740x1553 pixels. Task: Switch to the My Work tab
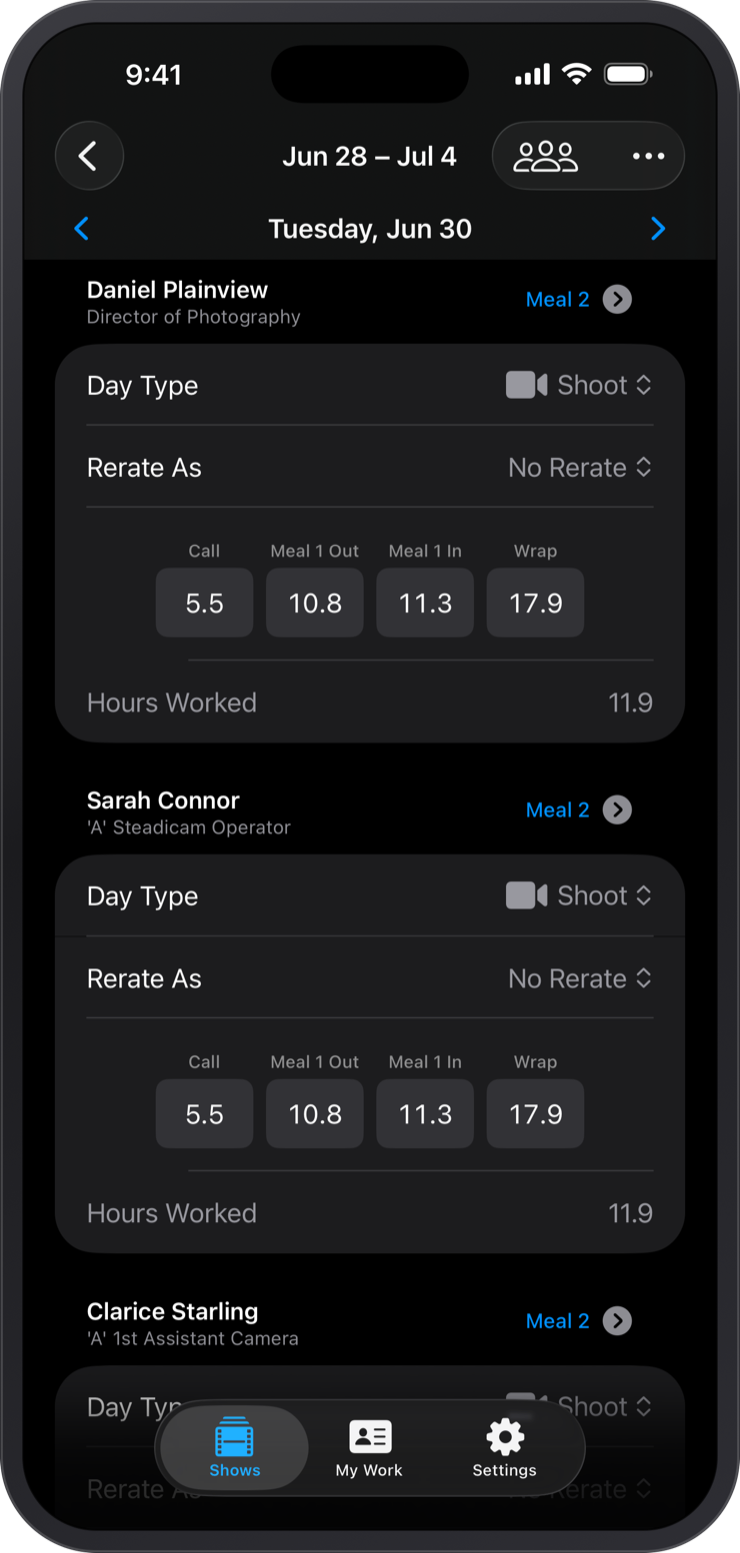pyautogui.click(x=369, y=1448)
